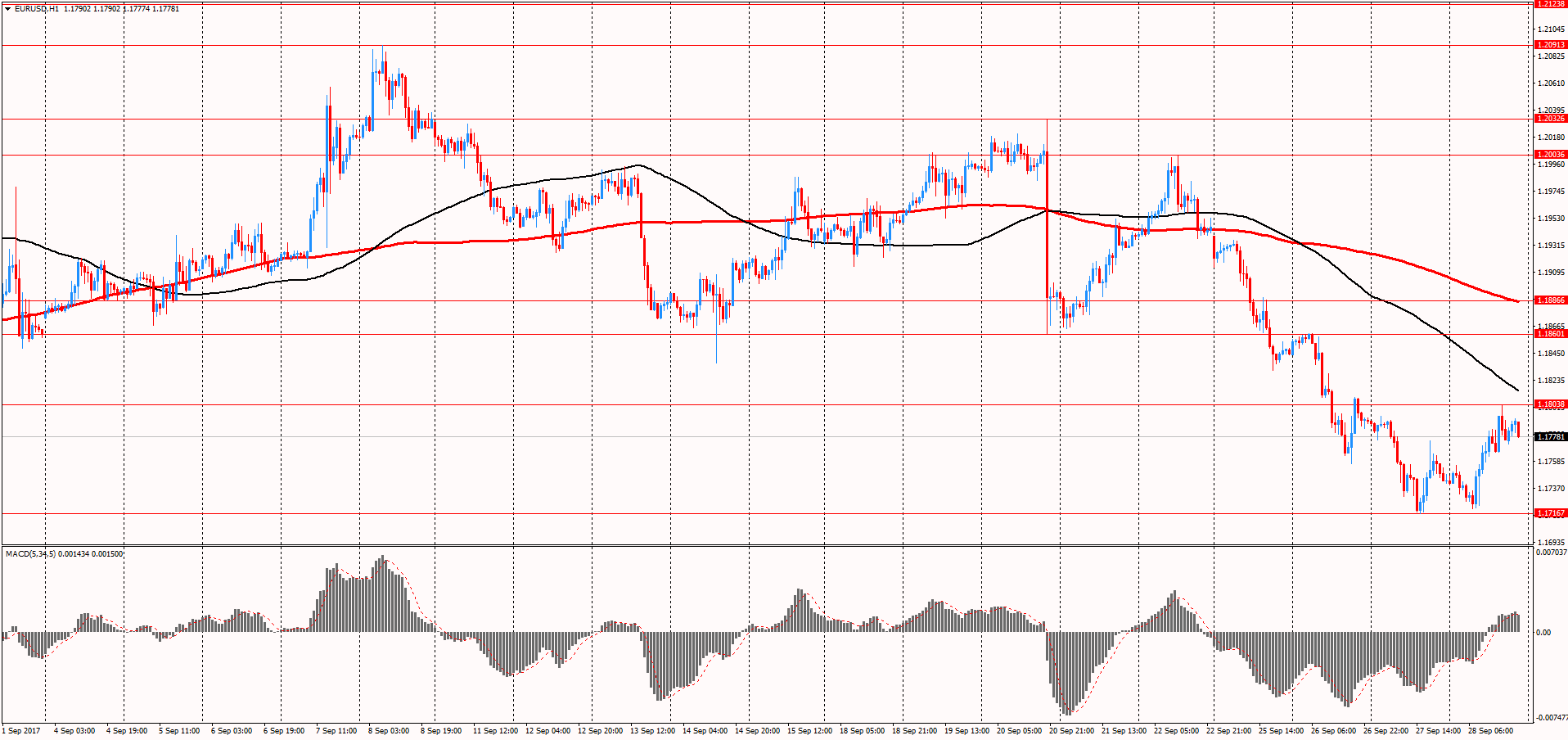Select the 1.18601 price level tag
This screenshot has height=740, width=1568.
[x=1550, y=334]
